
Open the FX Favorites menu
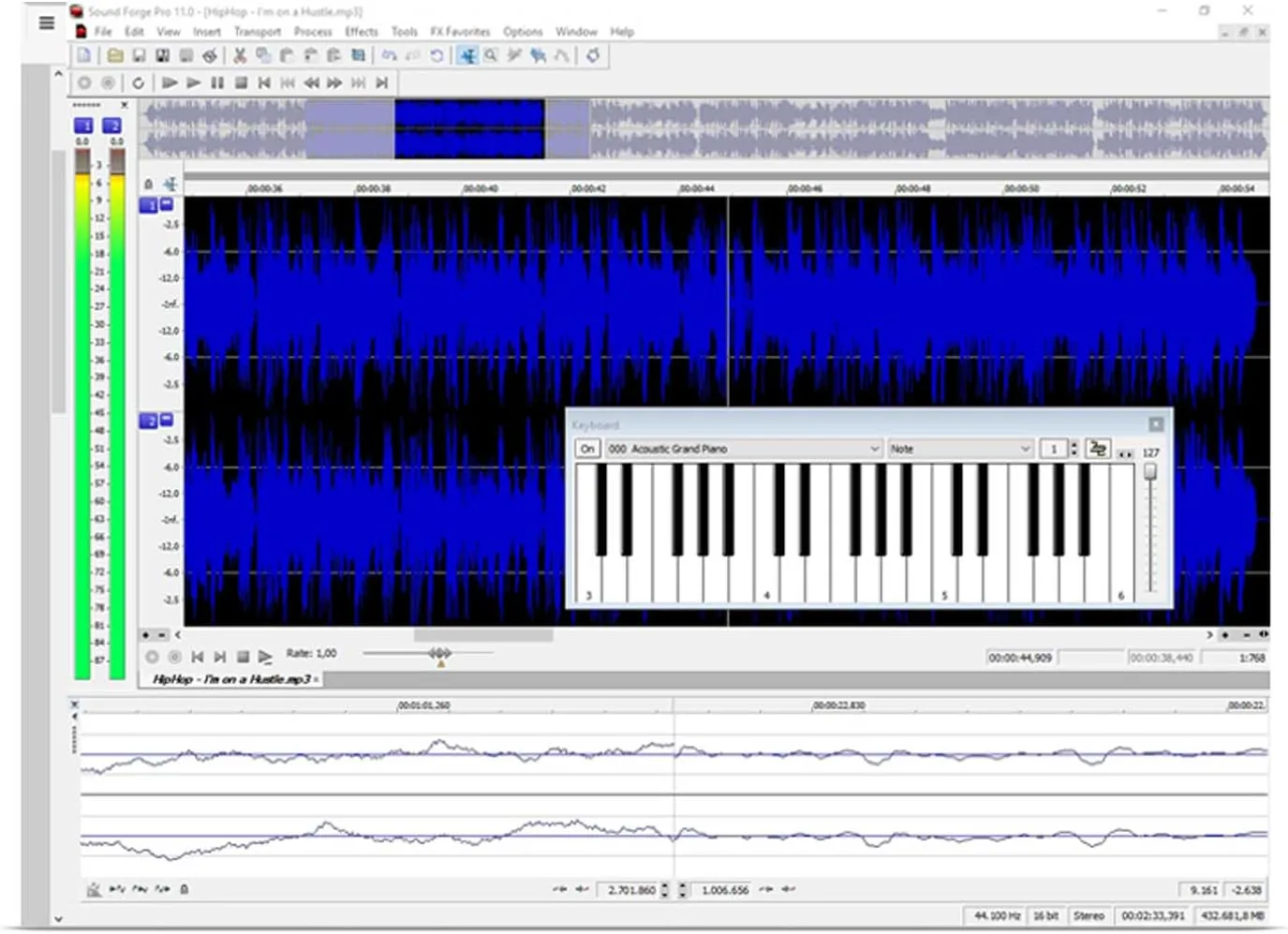460,31
